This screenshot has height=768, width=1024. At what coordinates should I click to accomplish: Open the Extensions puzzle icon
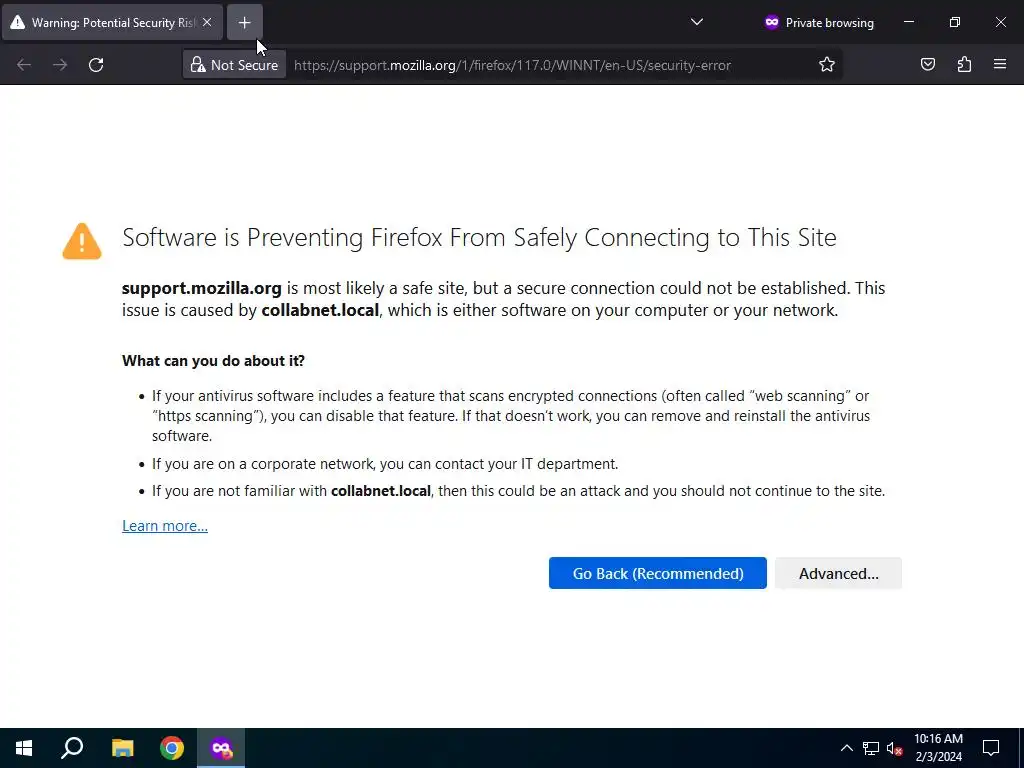(964, 65)
